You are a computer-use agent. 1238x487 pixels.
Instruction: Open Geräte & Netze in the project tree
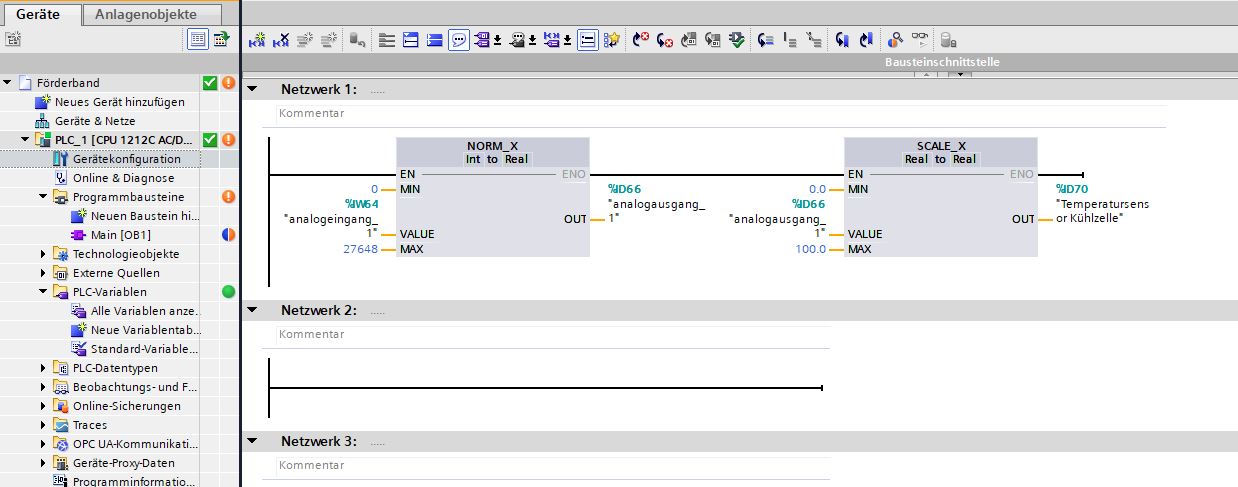point(95,121)
